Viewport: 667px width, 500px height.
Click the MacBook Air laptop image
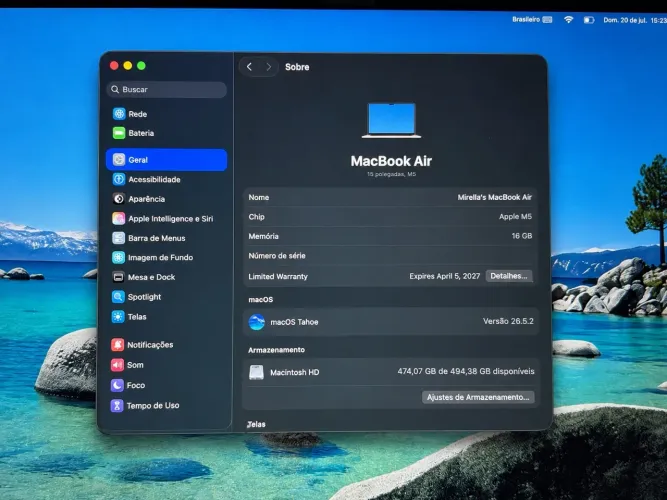point(391,120)
